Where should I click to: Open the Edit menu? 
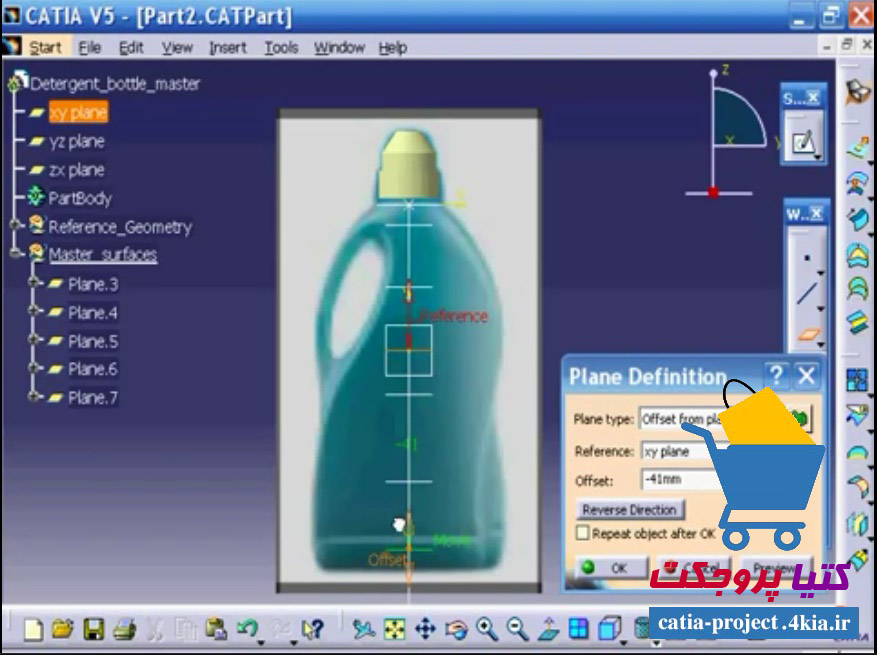point(131,48)
